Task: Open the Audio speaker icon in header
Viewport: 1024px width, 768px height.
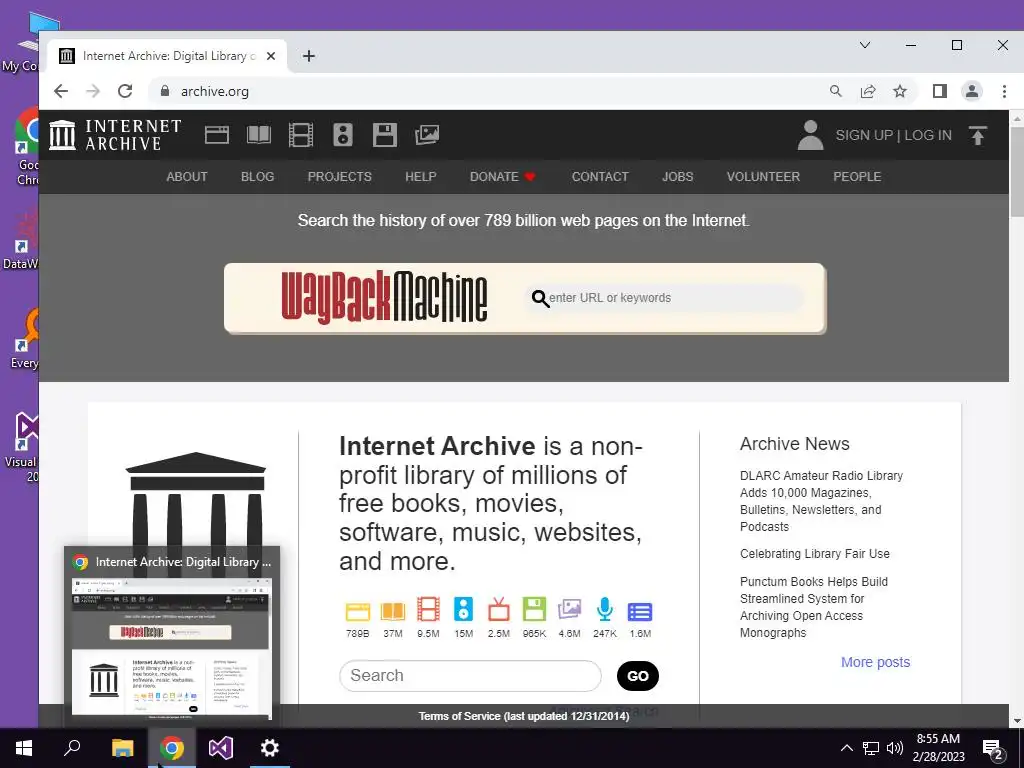Action: click(343, 135)
